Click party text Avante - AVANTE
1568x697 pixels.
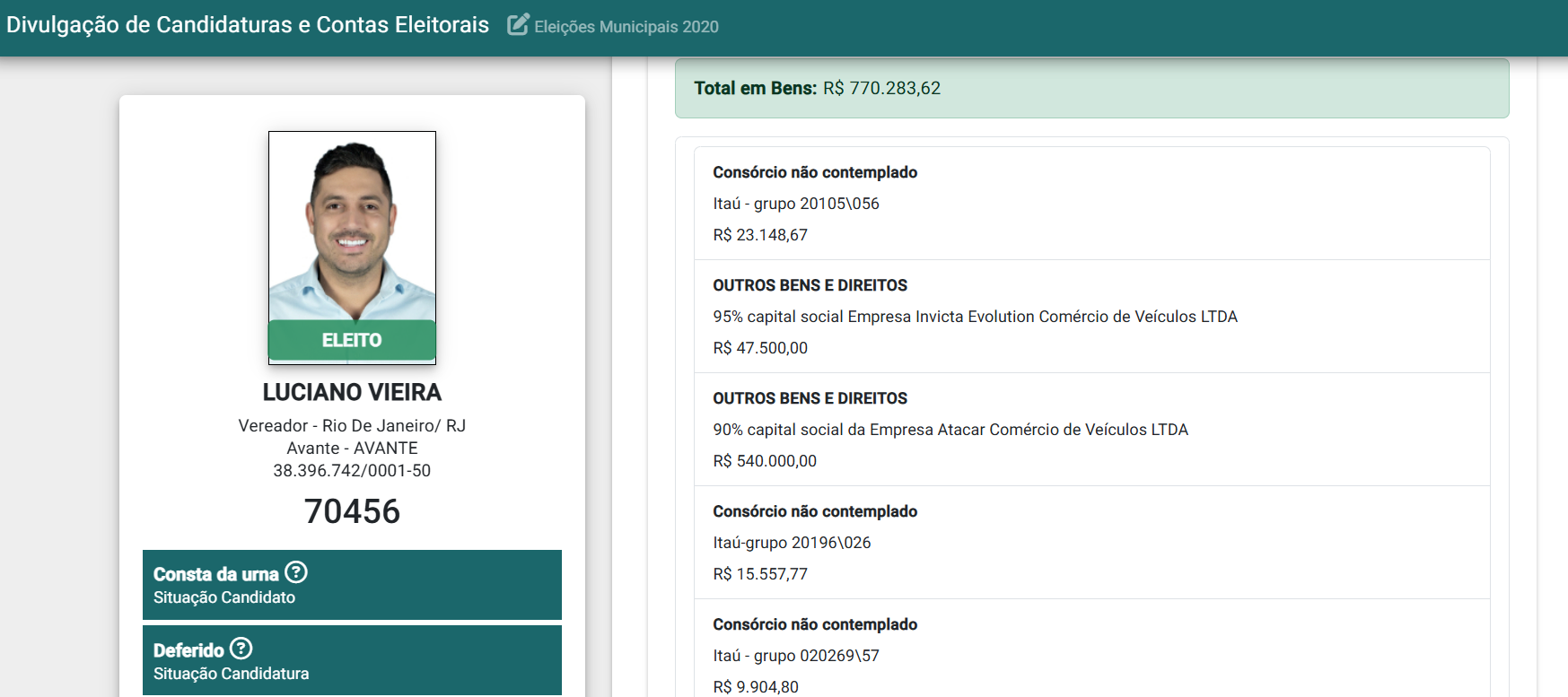[x=352, y=448]
